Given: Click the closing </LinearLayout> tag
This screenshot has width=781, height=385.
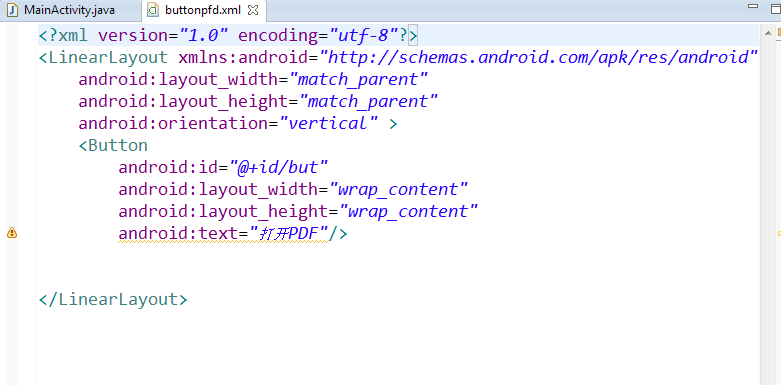Looking at the screenshot, I should coord(113,299).
